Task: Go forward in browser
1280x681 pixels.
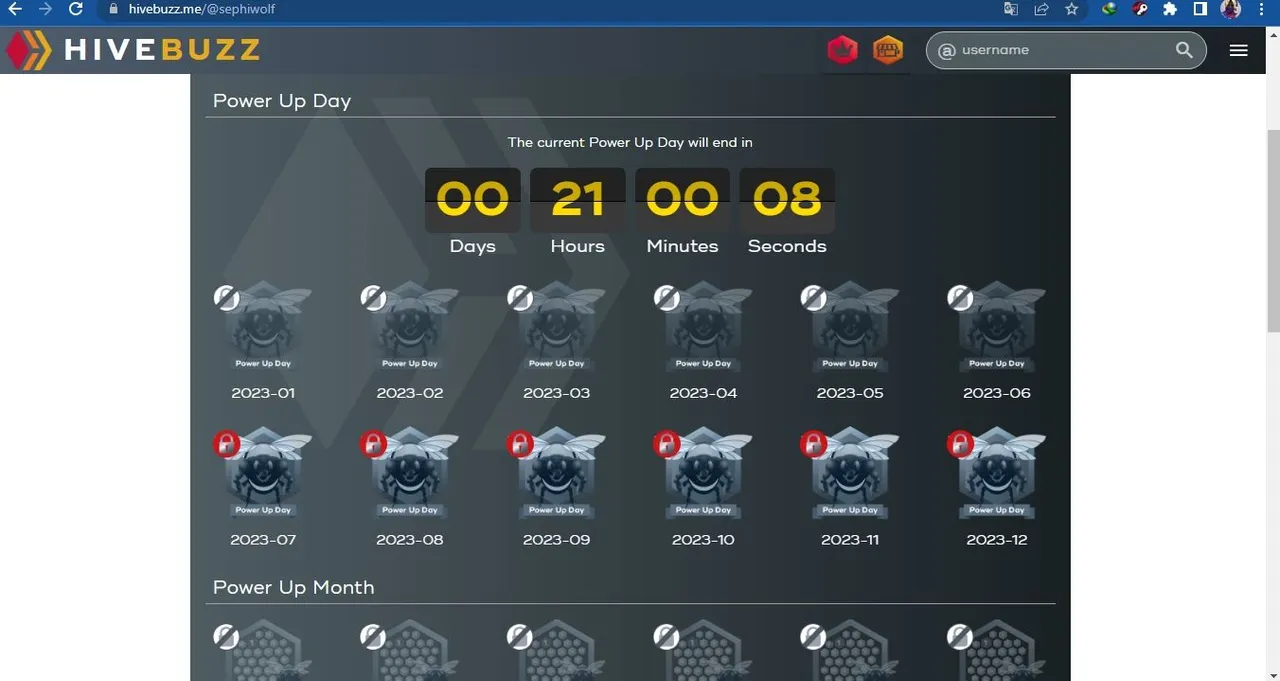Action: 45,9
